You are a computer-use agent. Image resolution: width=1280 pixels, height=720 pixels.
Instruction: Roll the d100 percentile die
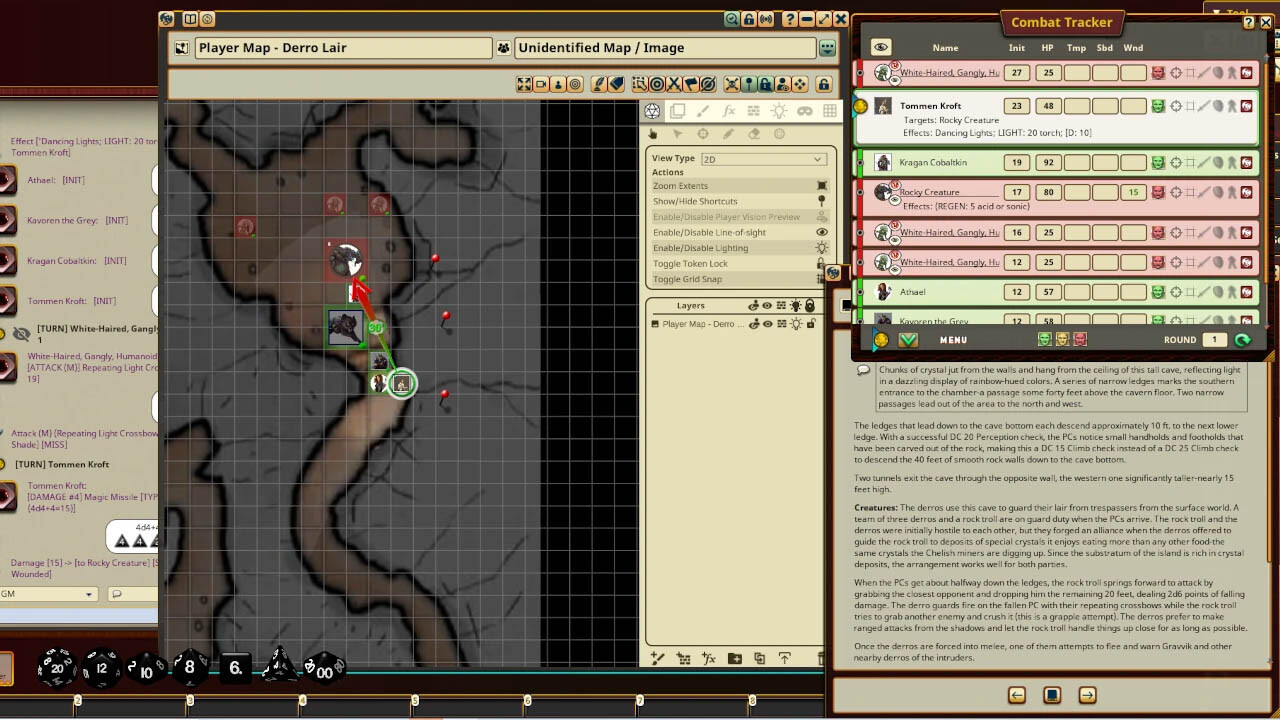(x=323, y=672)
